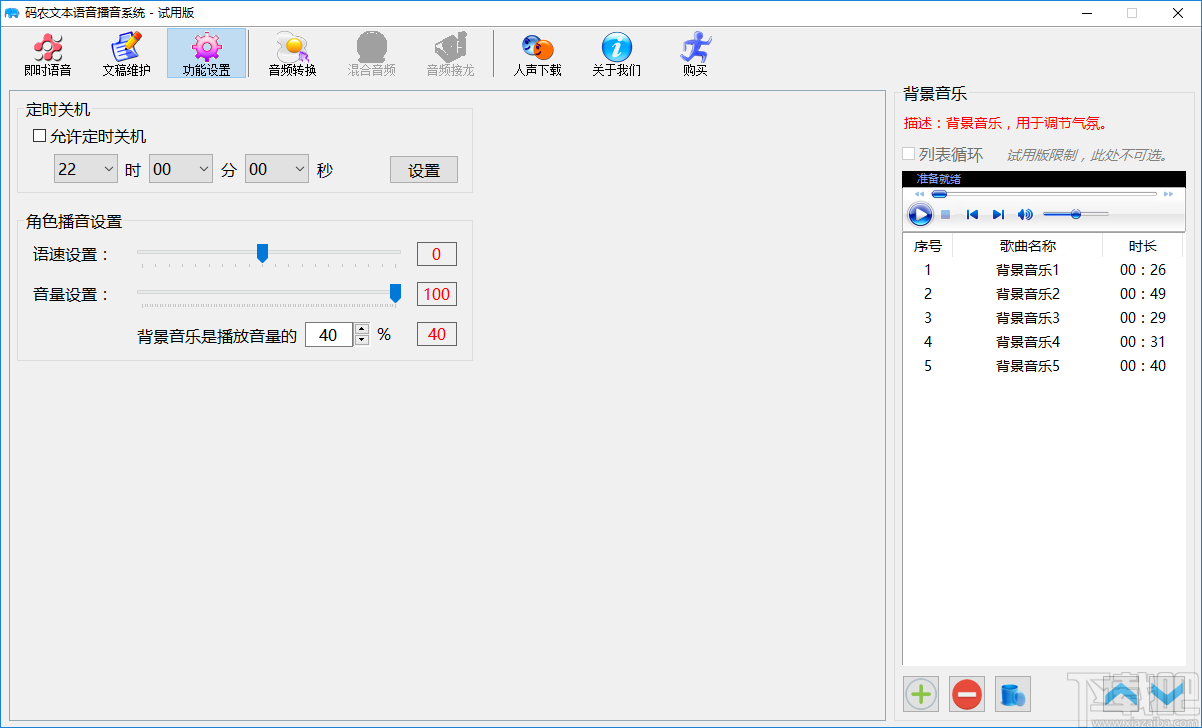Toggle 列表循环 playlist loop option
This screenshot has width=1202, height=728.
908,153
